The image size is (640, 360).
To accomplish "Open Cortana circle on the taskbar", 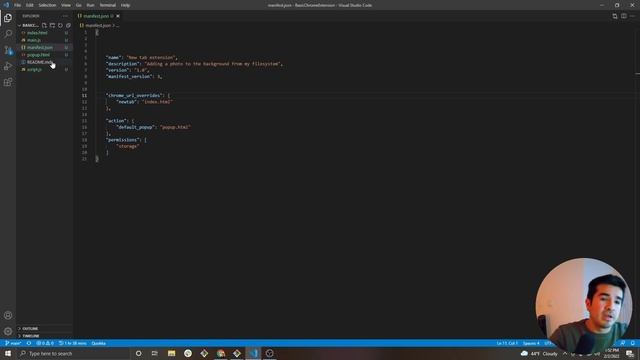I will pos(138,353).
